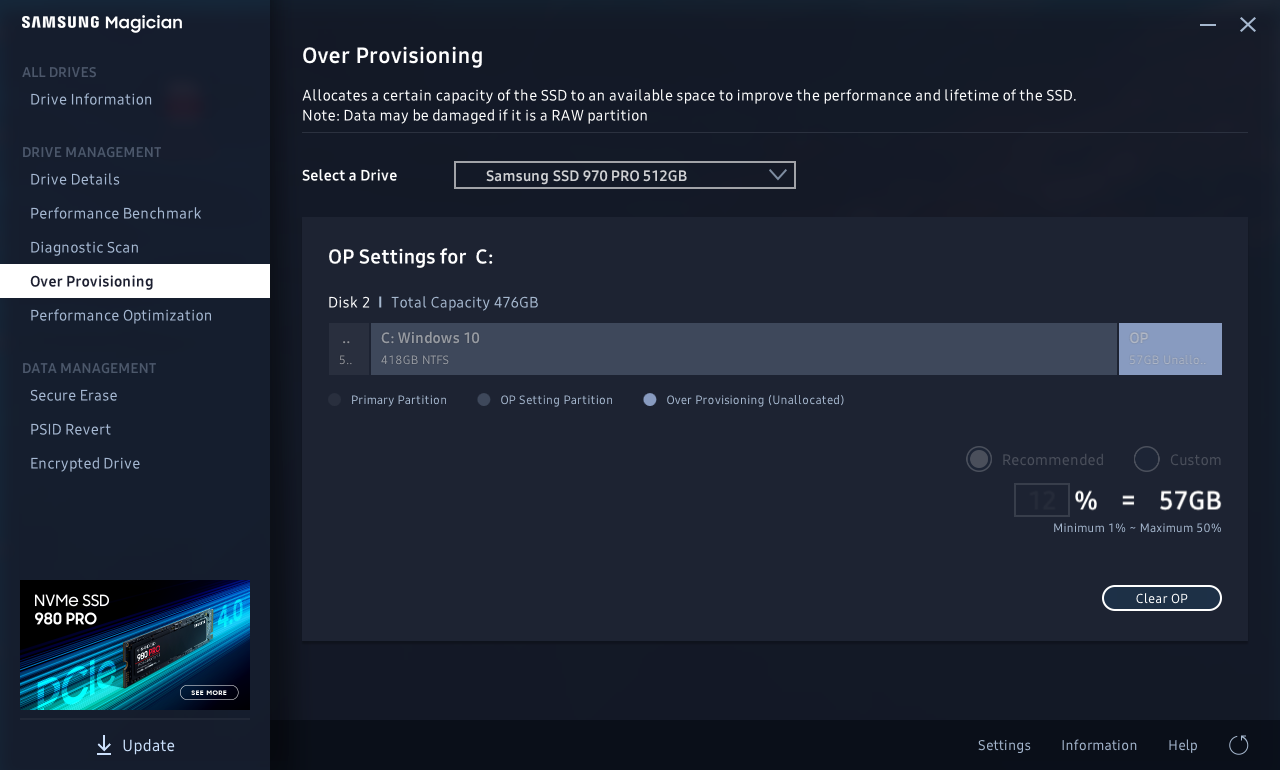Click the OP Setting Partition legend dot
This screenshot has height=770, width=1280.
484,400
